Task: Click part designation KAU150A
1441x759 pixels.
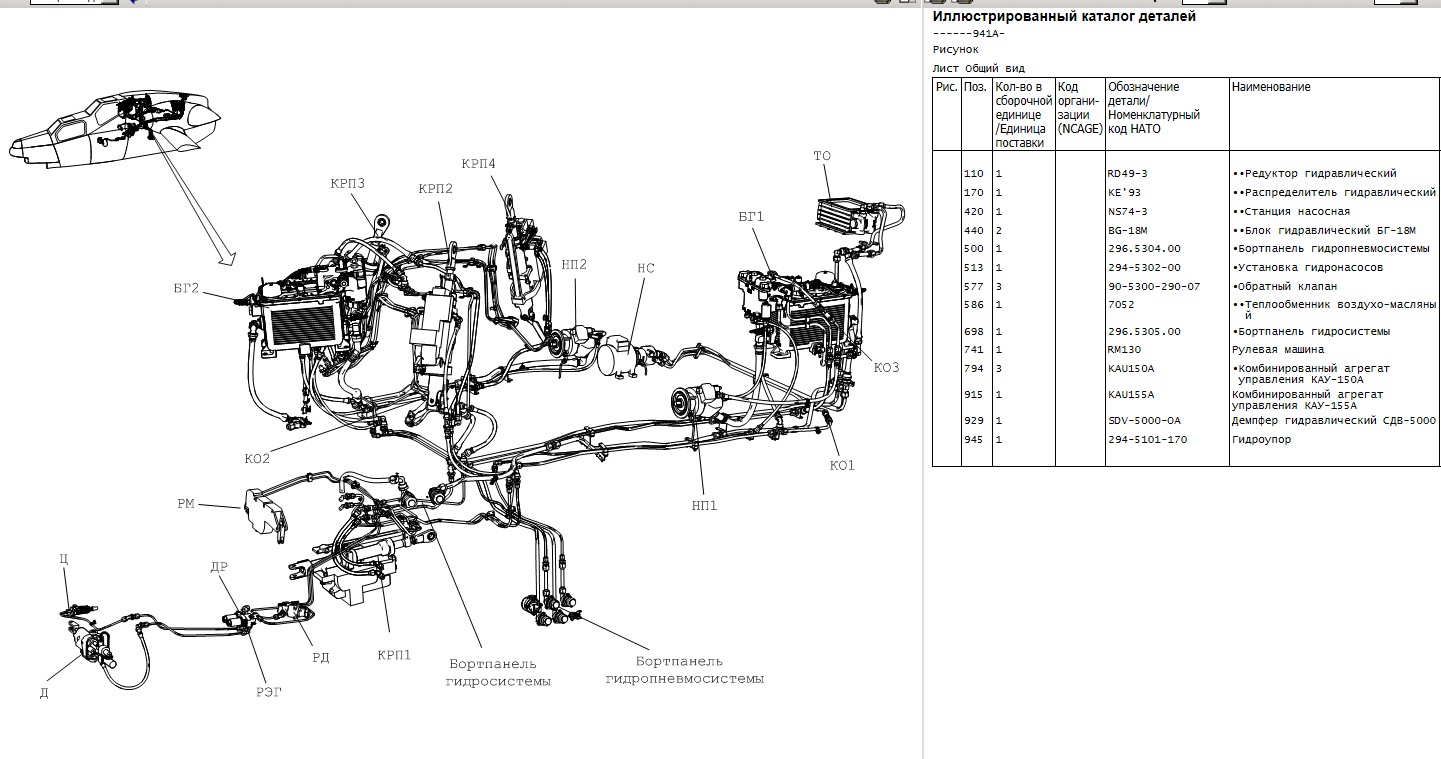Action: [x=1131, y=368]
